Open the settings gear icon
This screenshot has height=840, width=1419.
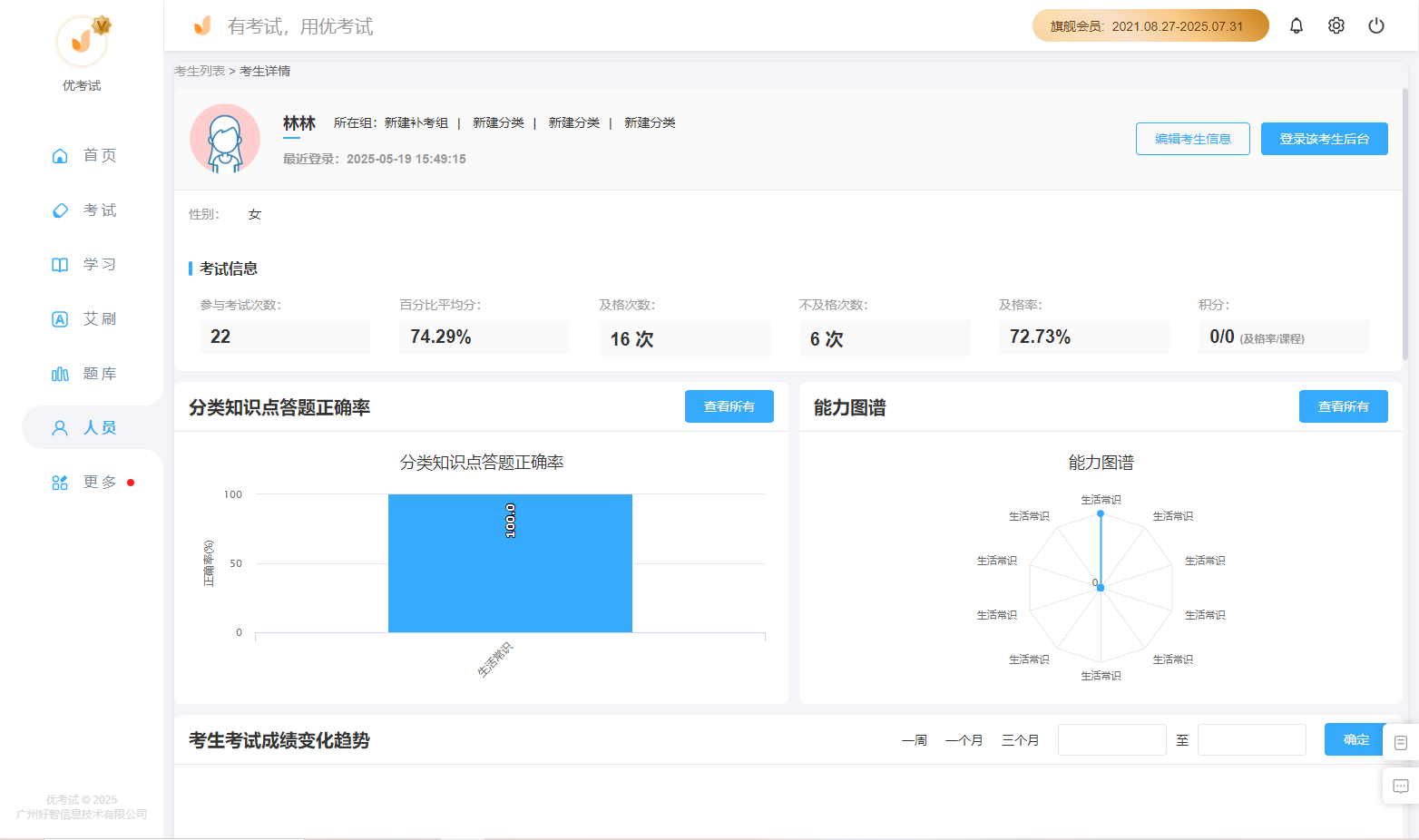(1336, 25)
